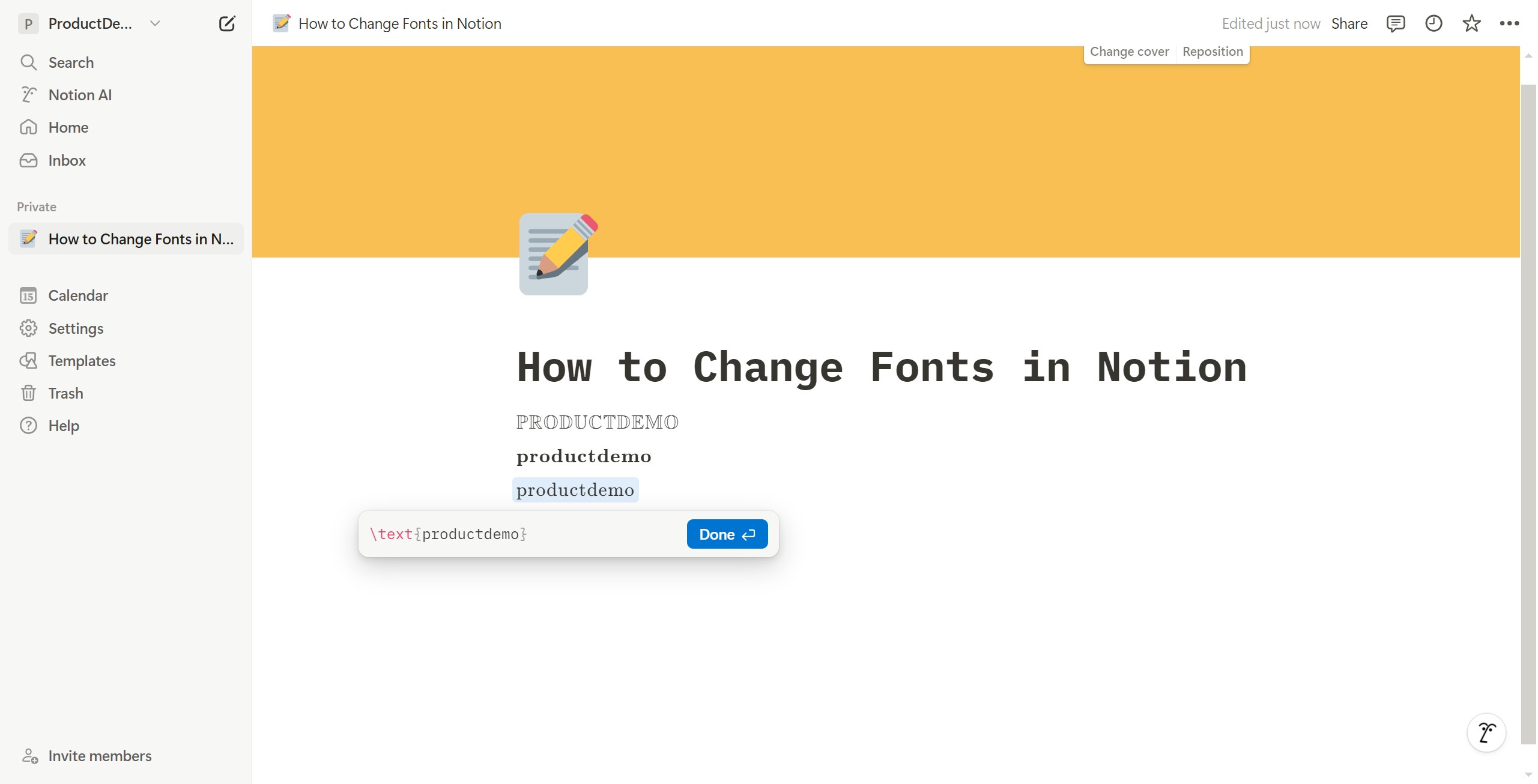Click the ProductDemo workspace name
1538x784 pixels.
(90, 23)
